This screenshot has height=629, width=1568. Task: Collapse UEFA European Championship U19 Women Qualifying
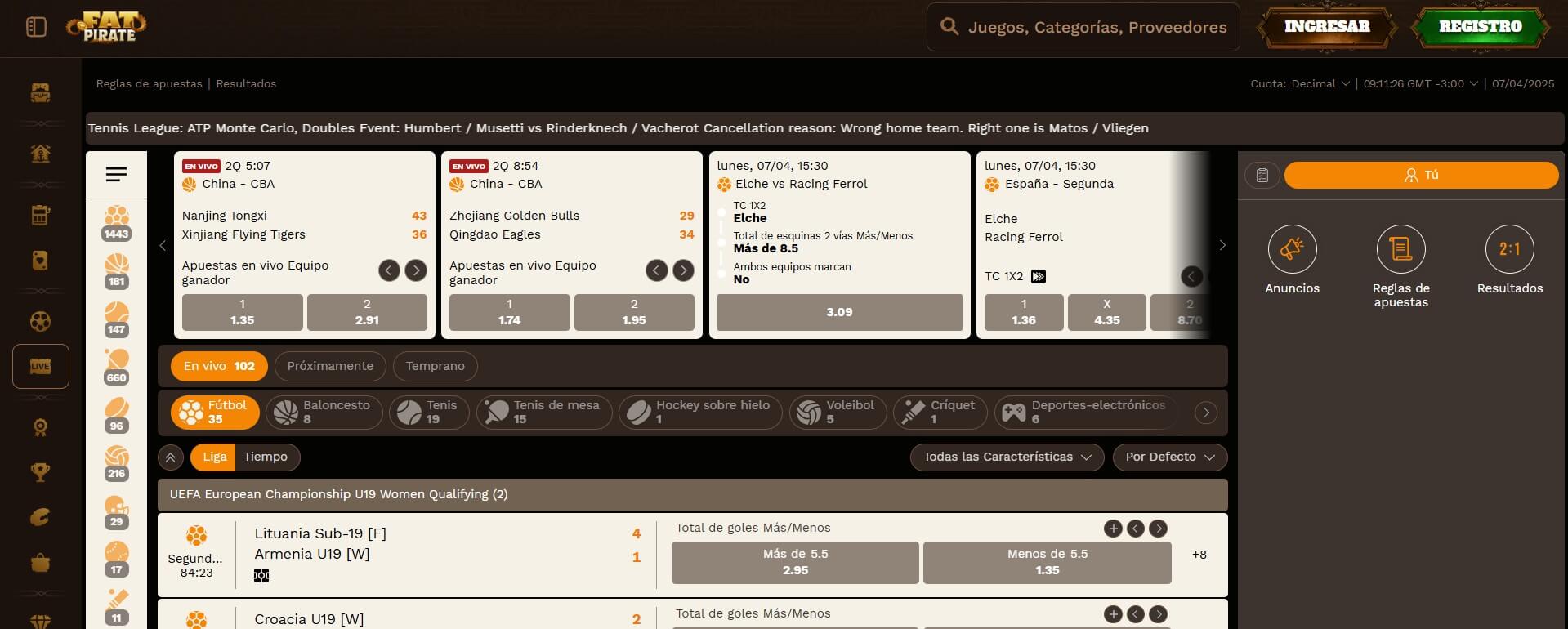pyautogui.click(x=692, y=494)
